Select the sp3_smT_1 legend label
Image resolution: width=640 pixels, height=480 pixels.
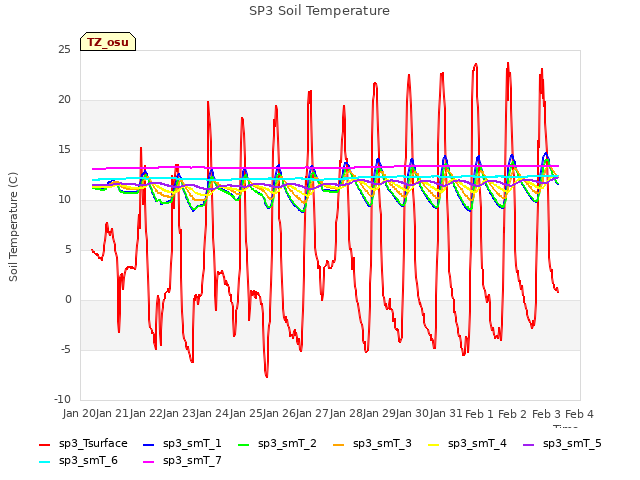(x=192, y=444)
